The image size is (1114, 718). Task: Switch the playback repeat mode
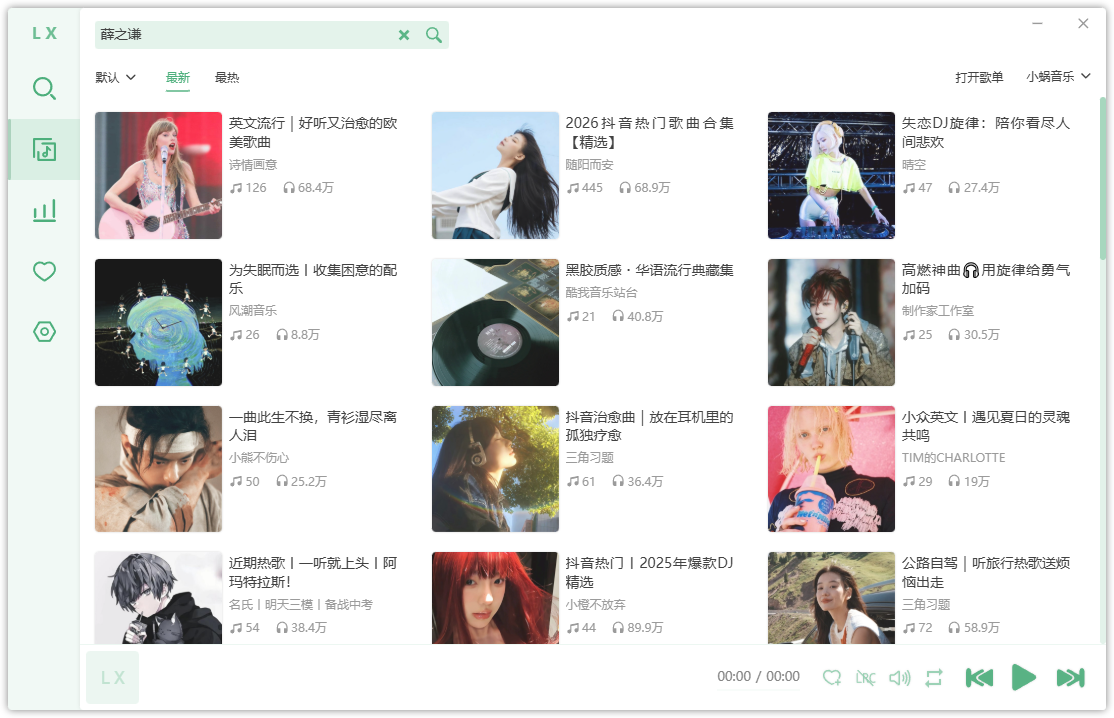933,677
